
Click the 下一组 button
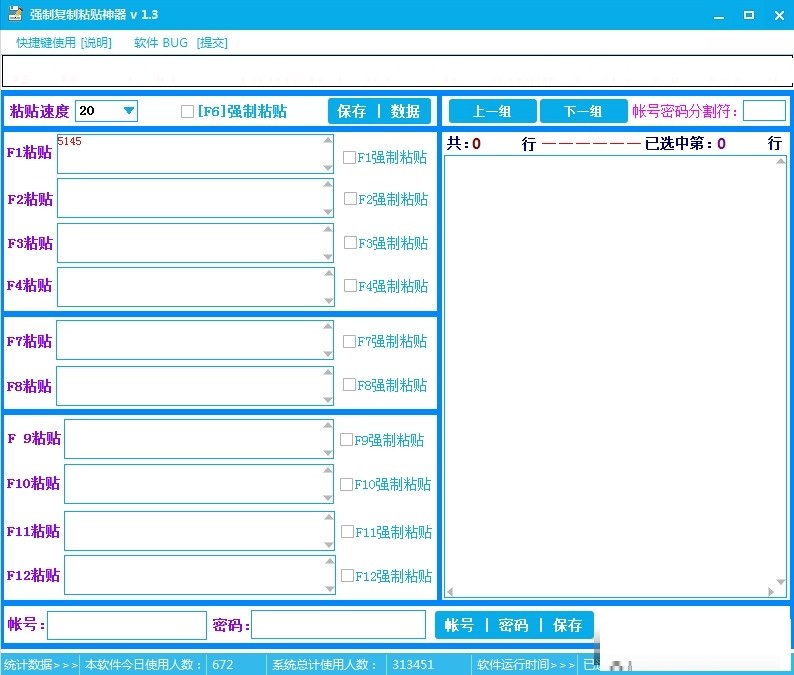[582, 111]
